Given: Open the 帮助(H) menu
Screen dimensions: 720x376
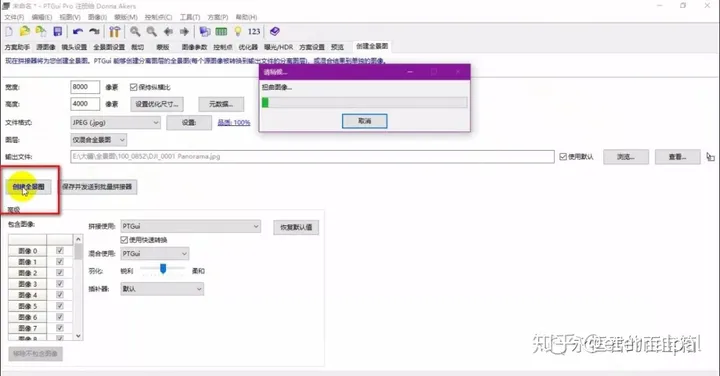Looking at the screenshot, I should point(246,17).
